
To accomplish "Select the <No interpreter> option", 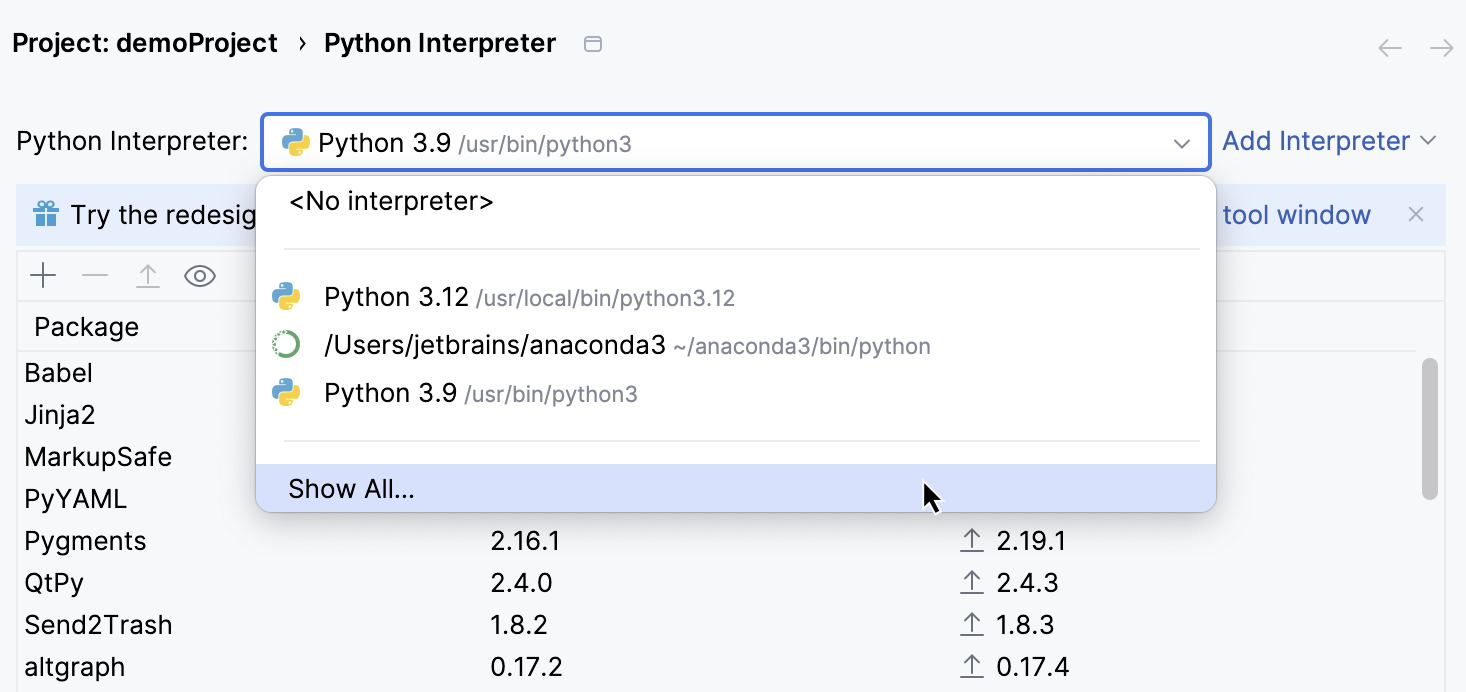I will 389,200.
